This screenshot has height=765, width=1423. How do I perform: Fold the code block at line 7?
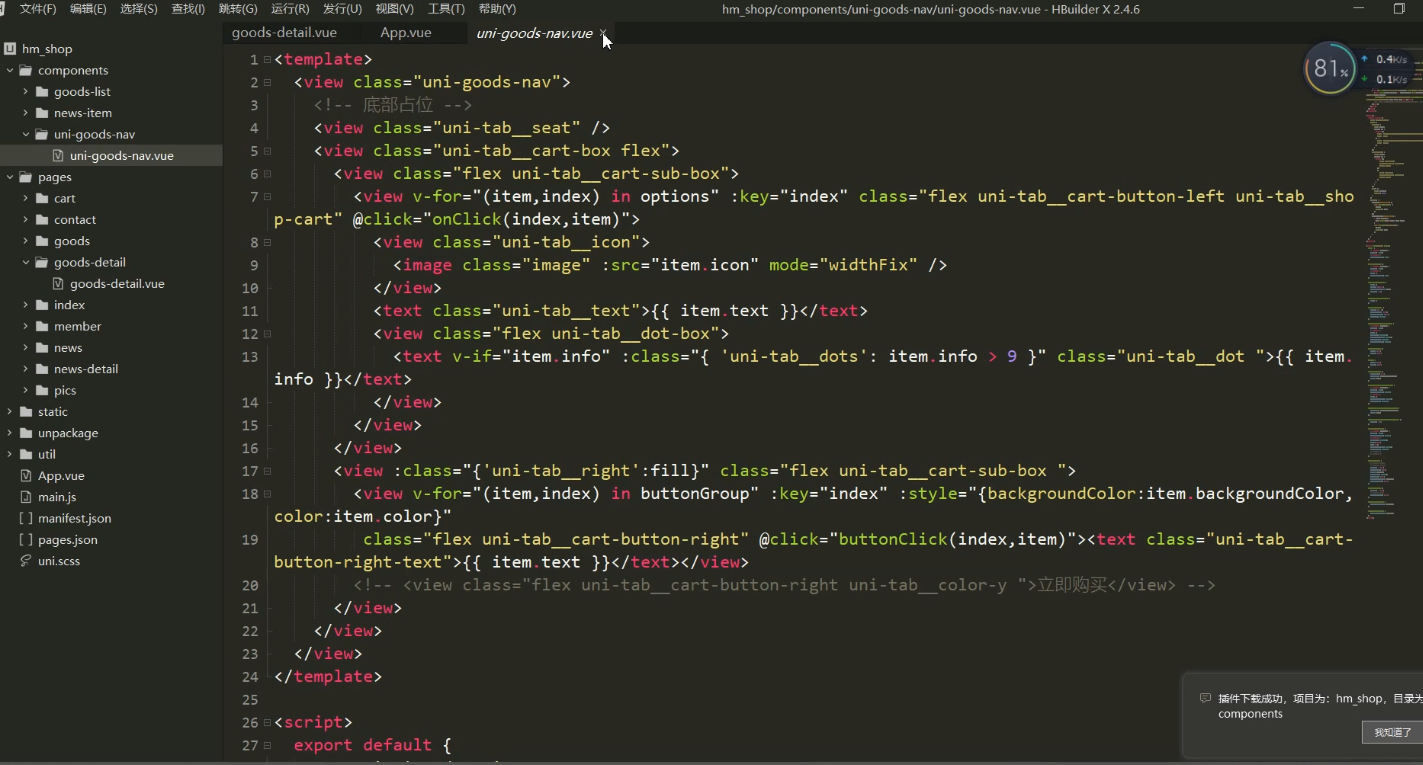tap(267, 197)
